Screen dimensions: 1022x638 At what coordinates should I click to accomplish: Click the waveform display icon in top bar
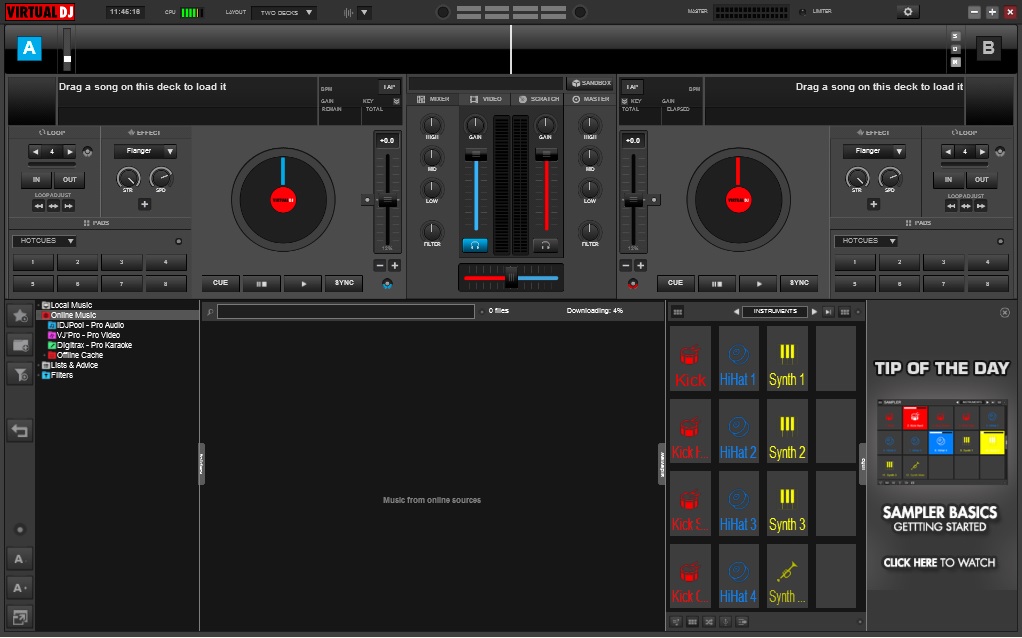click(x=349, y=12)
